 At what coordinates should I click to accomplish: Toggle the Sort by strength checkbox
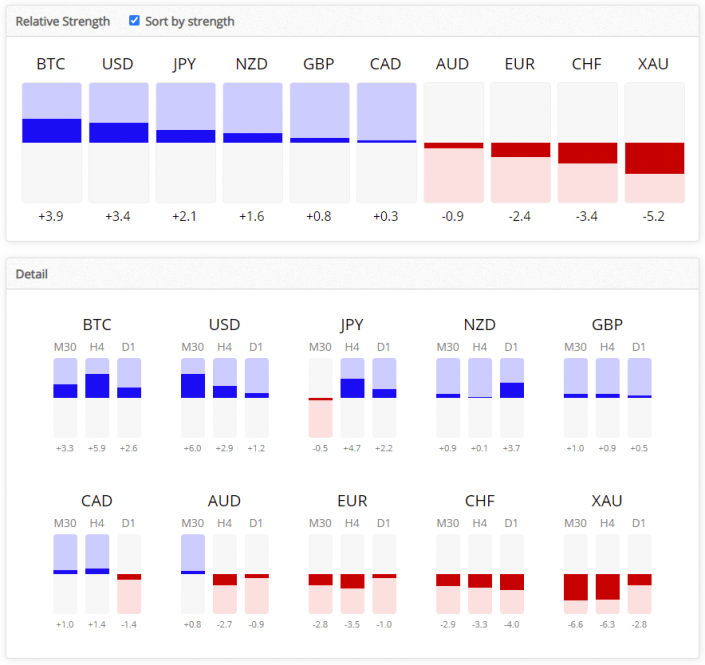(x=135, y=21)
